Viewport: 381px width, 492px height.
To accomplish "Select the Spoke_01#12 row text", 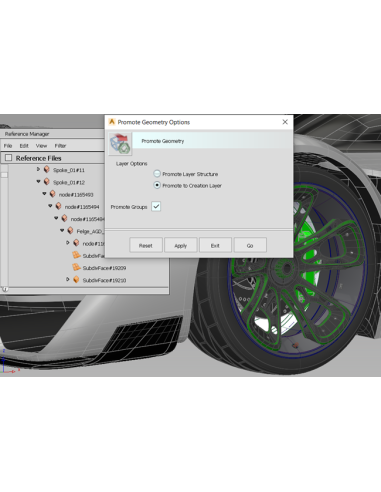I will (x=69, y=182).
